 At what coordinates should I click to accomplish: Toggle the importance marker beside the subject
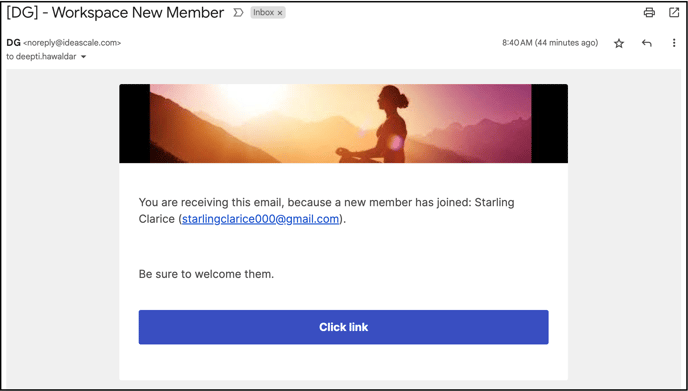[238, 13]
